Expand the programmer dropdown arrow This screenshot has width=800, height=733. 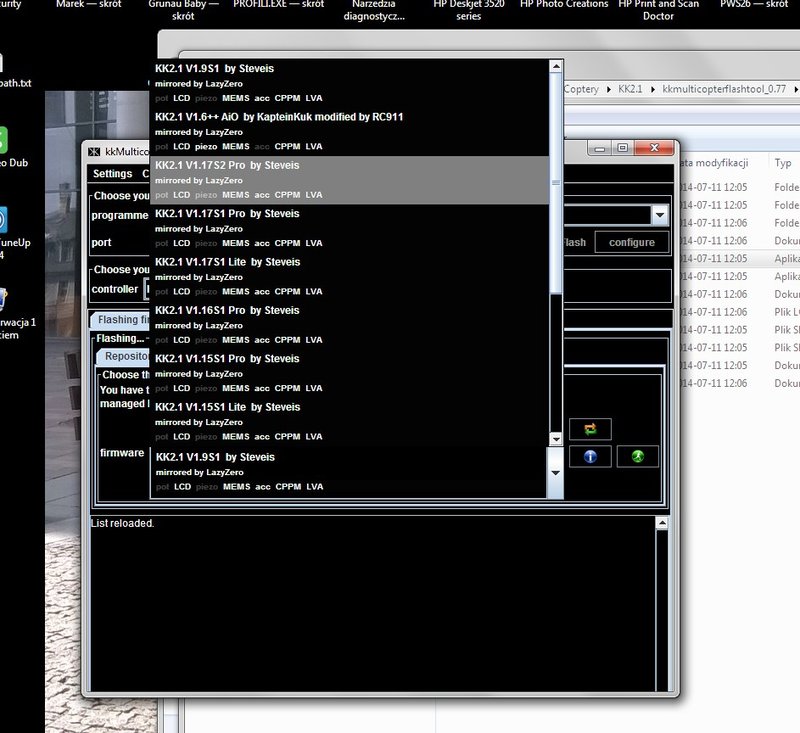[x=660, y=215]
